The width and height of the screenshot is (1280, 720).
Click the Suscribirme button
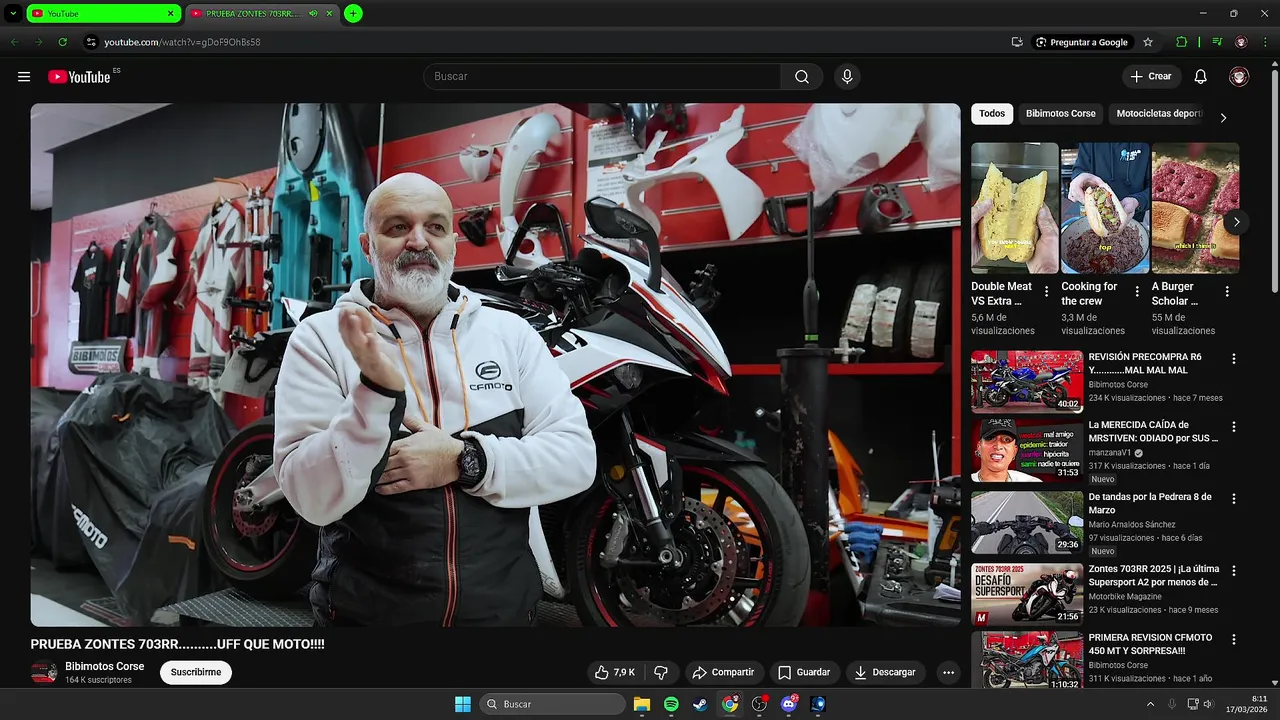tap(196, 673)
